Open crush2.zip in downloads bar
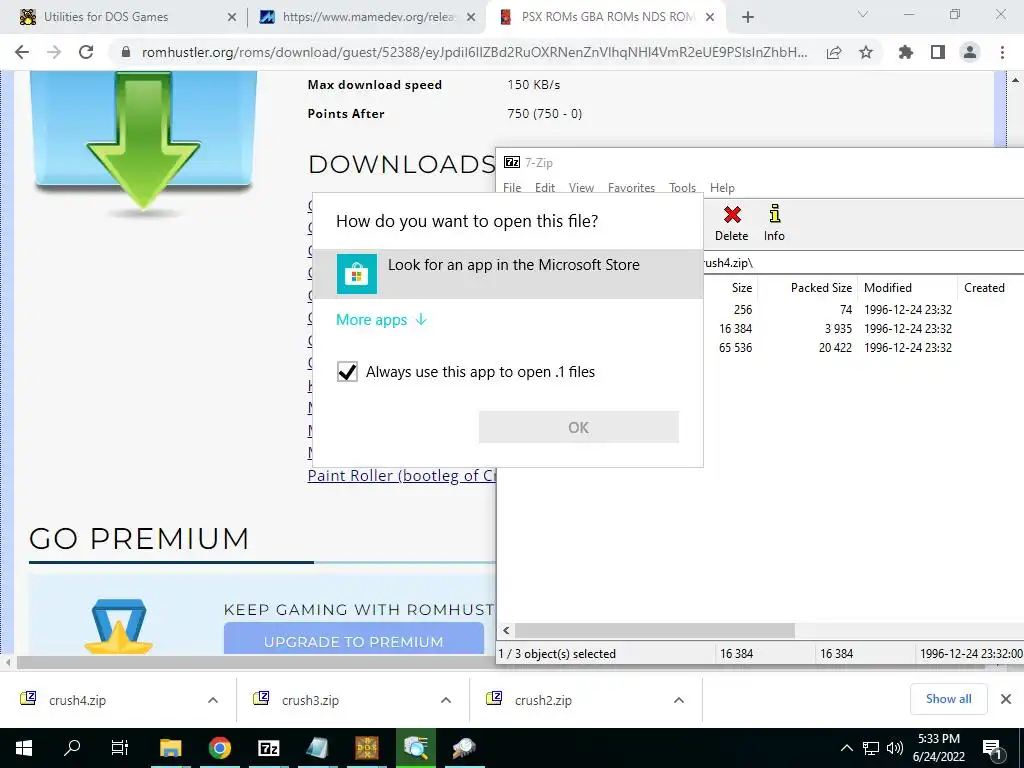The height and width of the screenshot is (768, 1024). 543,700
